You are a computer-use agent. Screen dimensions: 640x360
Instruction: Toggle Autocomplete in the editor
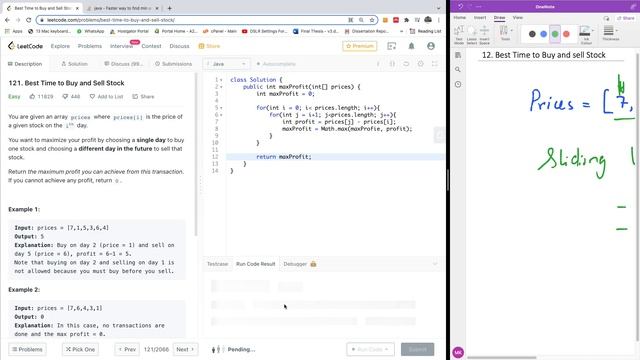coord(276,64)
